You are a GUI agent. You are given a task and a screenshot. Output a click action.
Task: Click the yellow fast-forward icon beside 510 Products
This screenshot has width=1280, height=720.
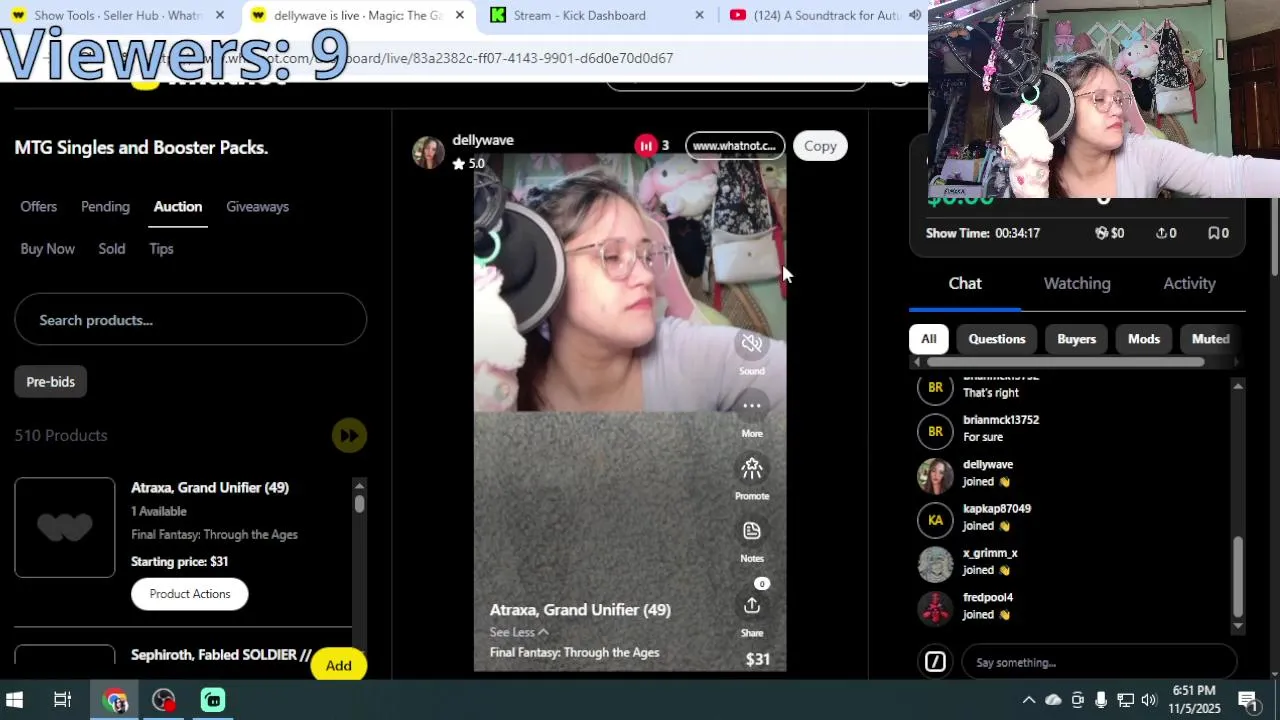tap(349, 435)
